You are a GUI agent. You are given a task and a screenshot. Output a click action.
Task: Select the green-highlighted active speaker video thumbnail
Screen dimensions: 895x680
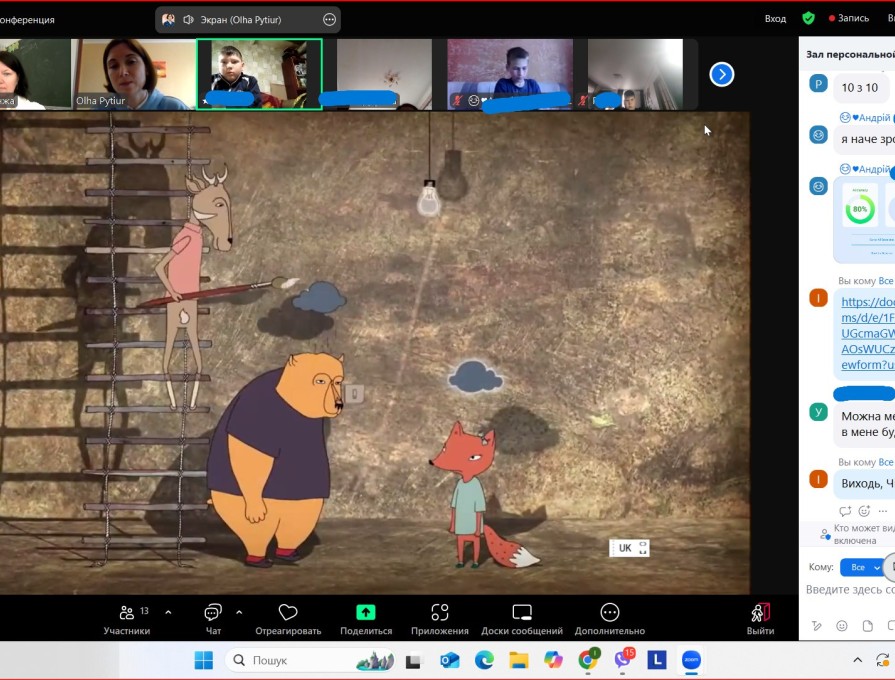[x=259, y=74]
